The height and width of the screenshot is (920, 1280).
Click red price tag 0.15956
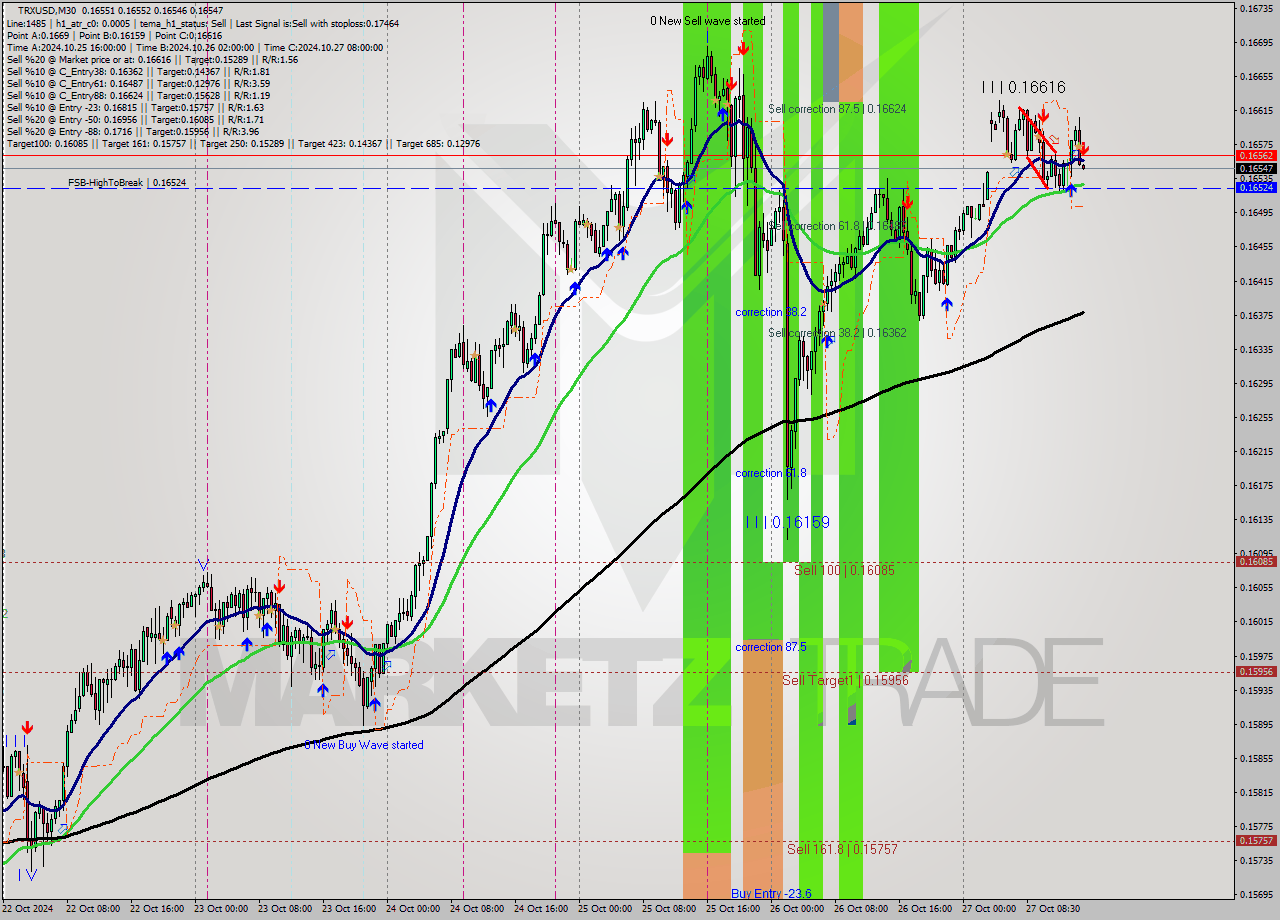(x=1256, y=672)
